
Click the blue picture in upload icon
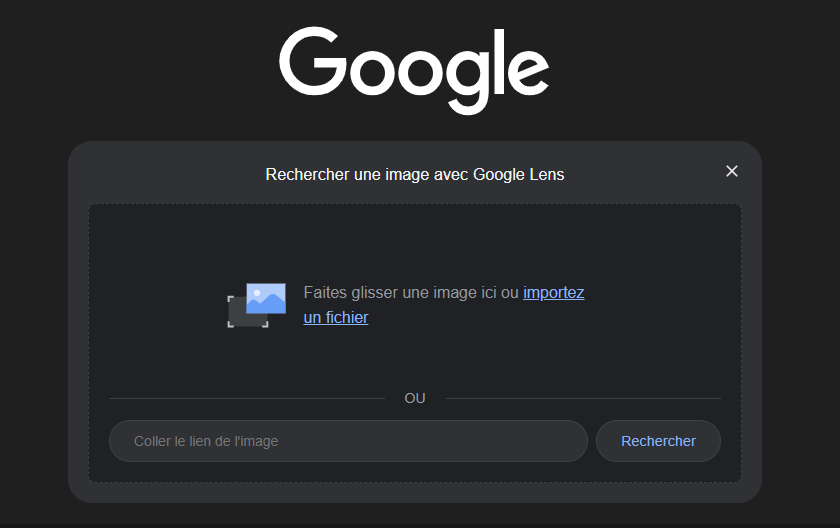point(267,298)
